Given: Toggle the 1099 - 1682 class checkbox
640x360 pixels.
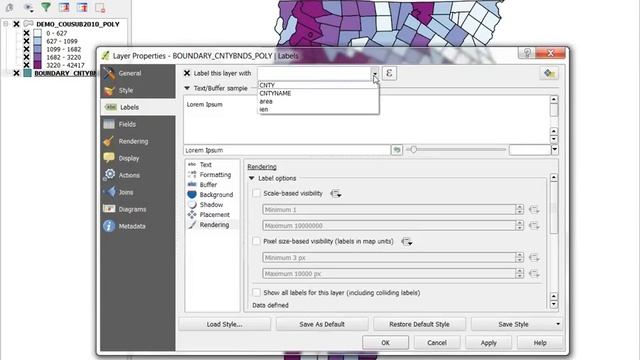Looking at the screenshot, I should point(27,49).
